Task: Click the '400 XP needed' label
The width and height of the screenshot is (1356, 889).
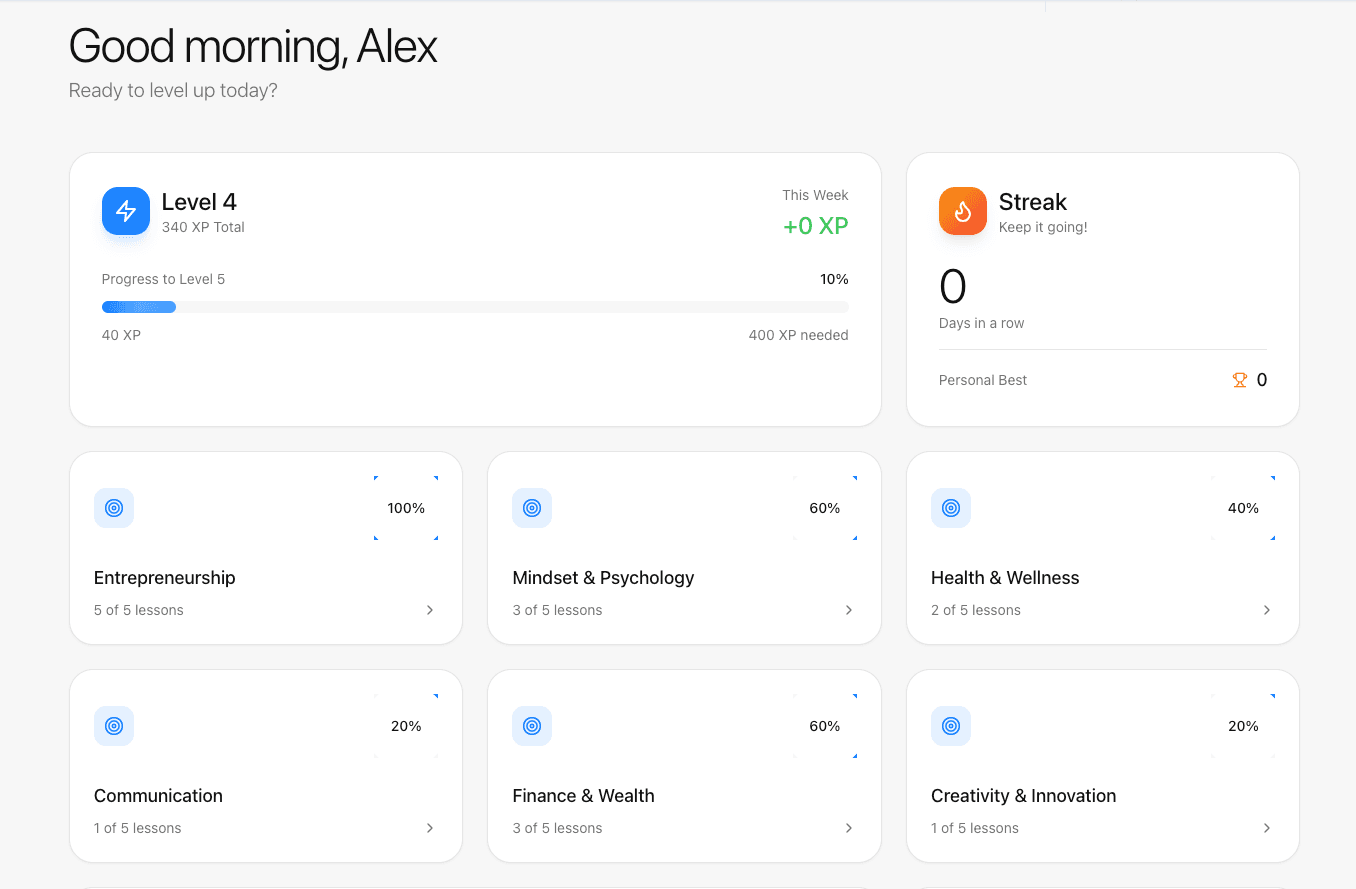Action: (798, 335)
